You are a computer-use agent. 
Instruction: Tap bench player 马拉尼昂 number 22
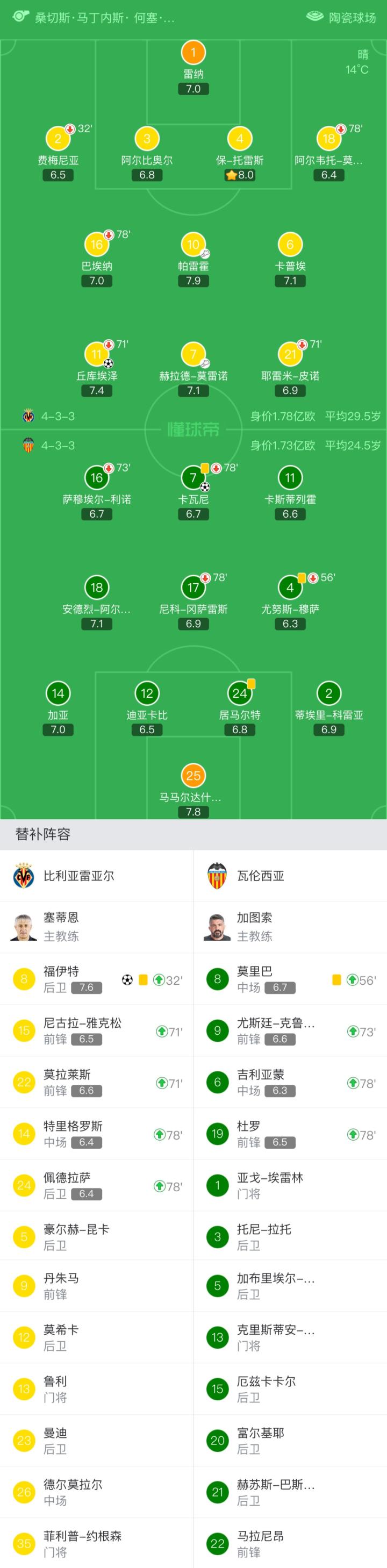[290, 1543]
